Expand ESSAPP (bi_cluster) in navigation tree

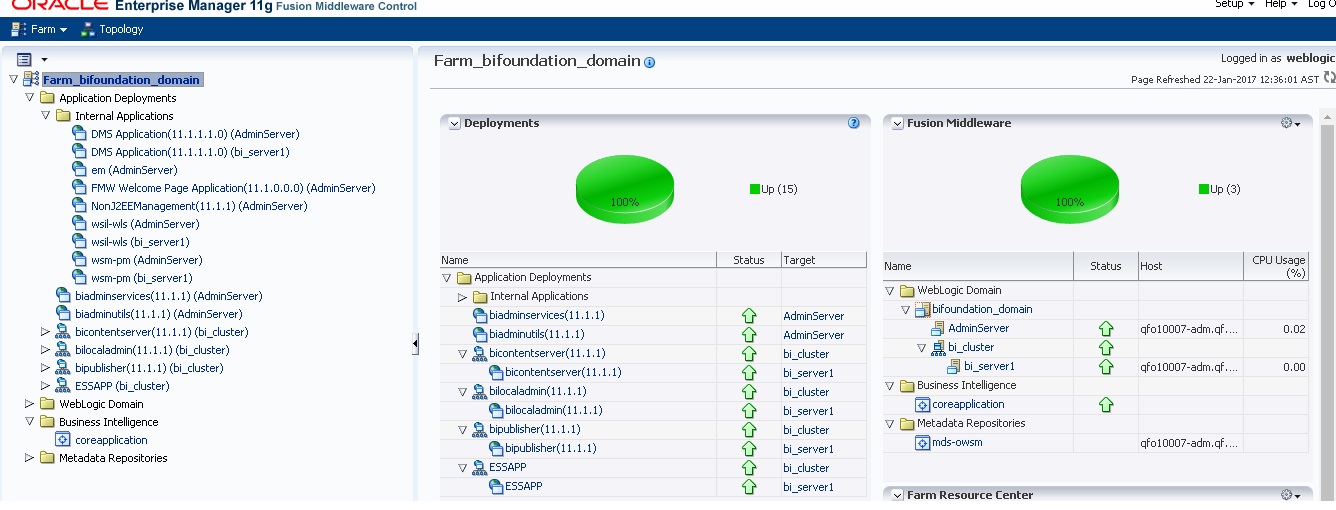45,386
